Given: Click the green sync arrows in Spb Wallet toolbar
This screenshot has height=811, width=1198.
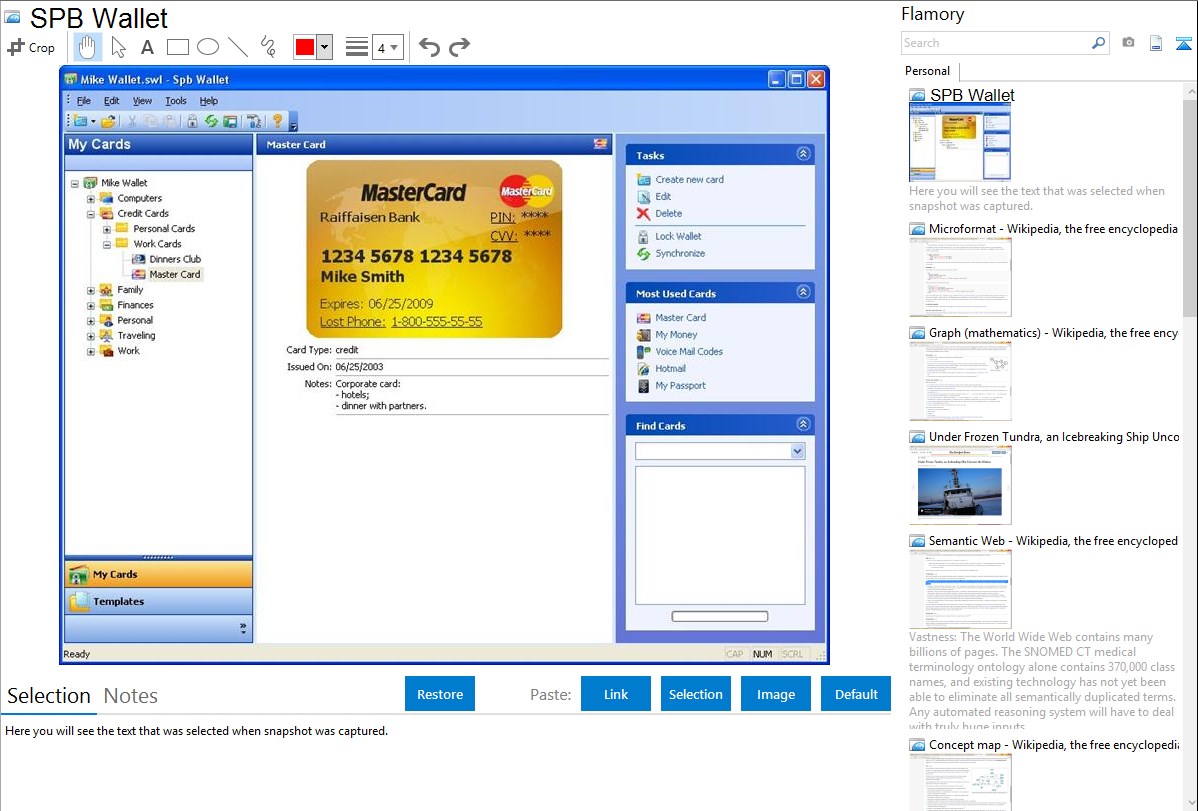Looking at the screenshot, I should click(x=211, y=121).
